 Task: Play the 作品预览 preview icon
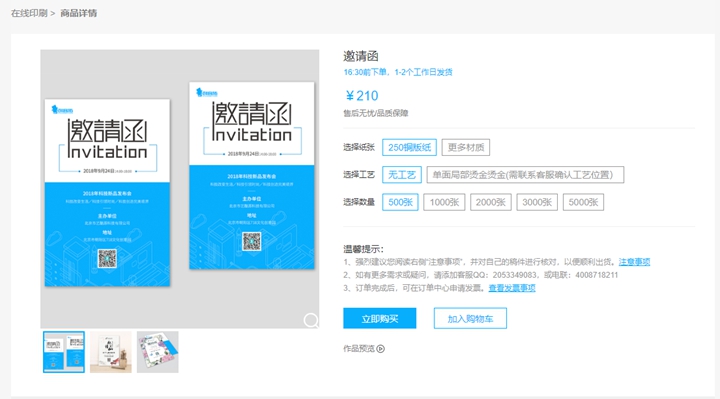(x=381, y=349)
